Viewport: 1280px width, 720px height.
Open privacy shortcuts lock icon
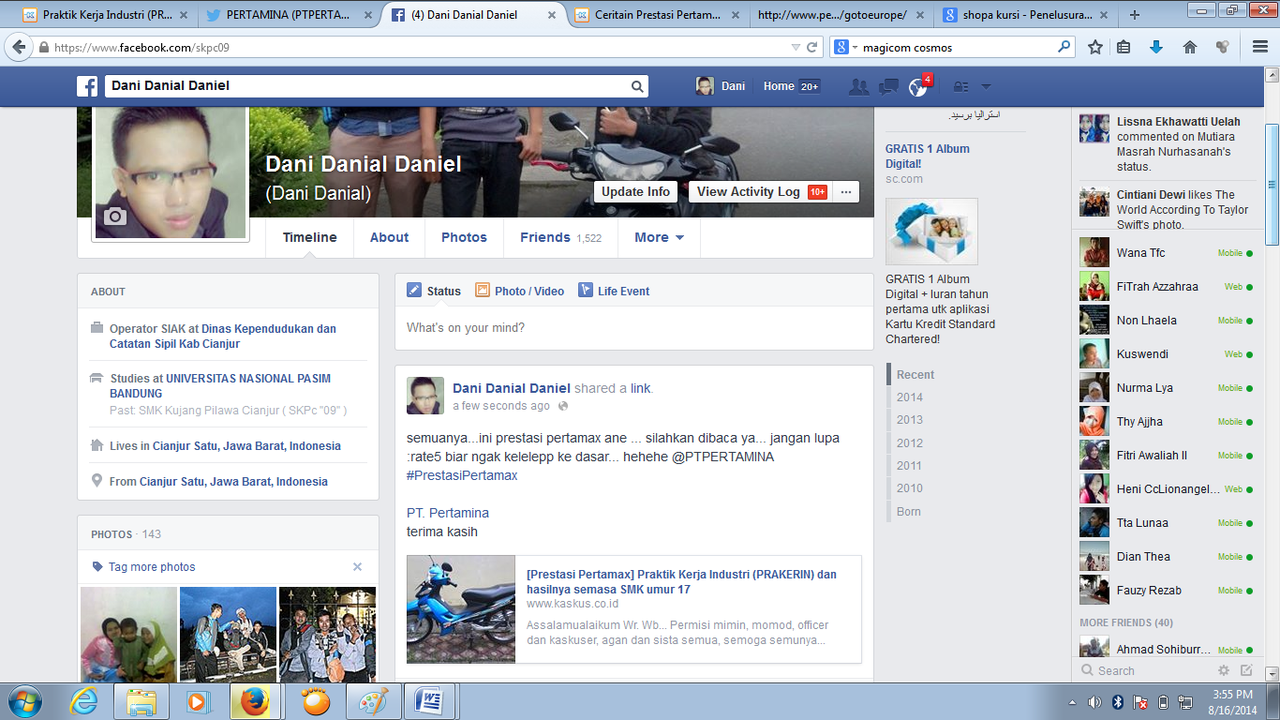click(961, 87)
